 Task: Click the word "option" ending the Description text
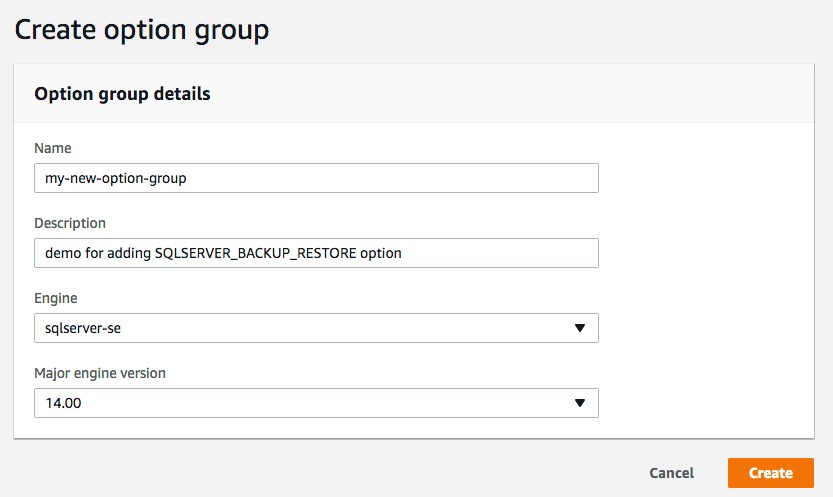click(x=381, y=253)
